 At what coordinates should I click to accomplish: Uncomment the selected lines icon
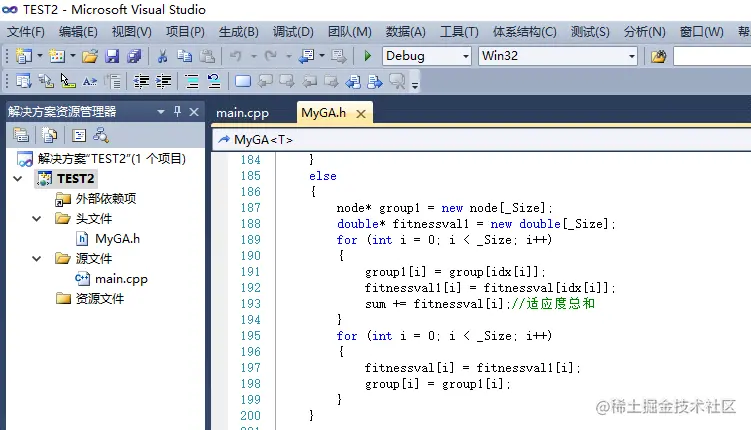pos(214,81)
